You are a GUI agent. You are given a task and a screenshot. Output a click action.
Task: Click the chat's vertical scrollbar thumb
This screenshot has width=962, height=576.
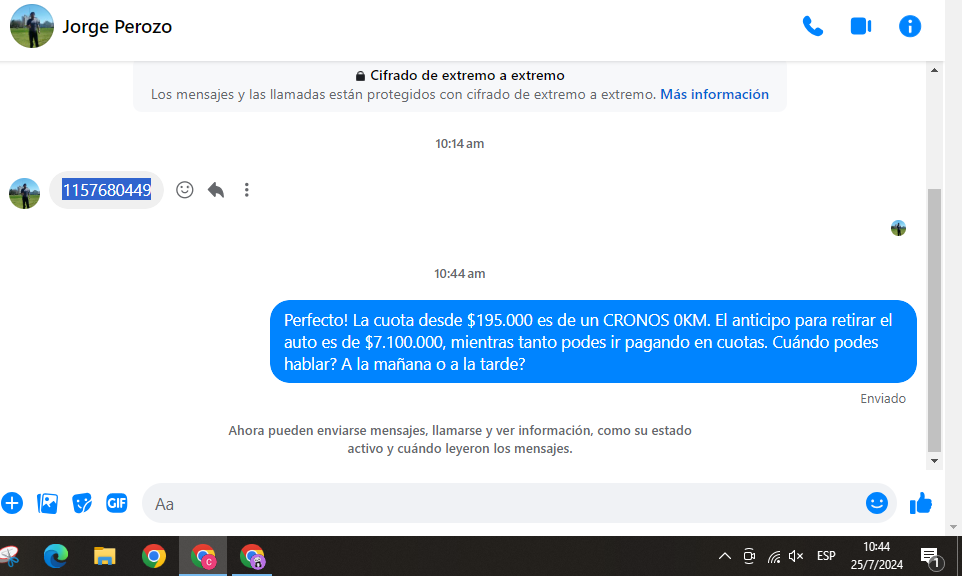[x=935, y=320]
